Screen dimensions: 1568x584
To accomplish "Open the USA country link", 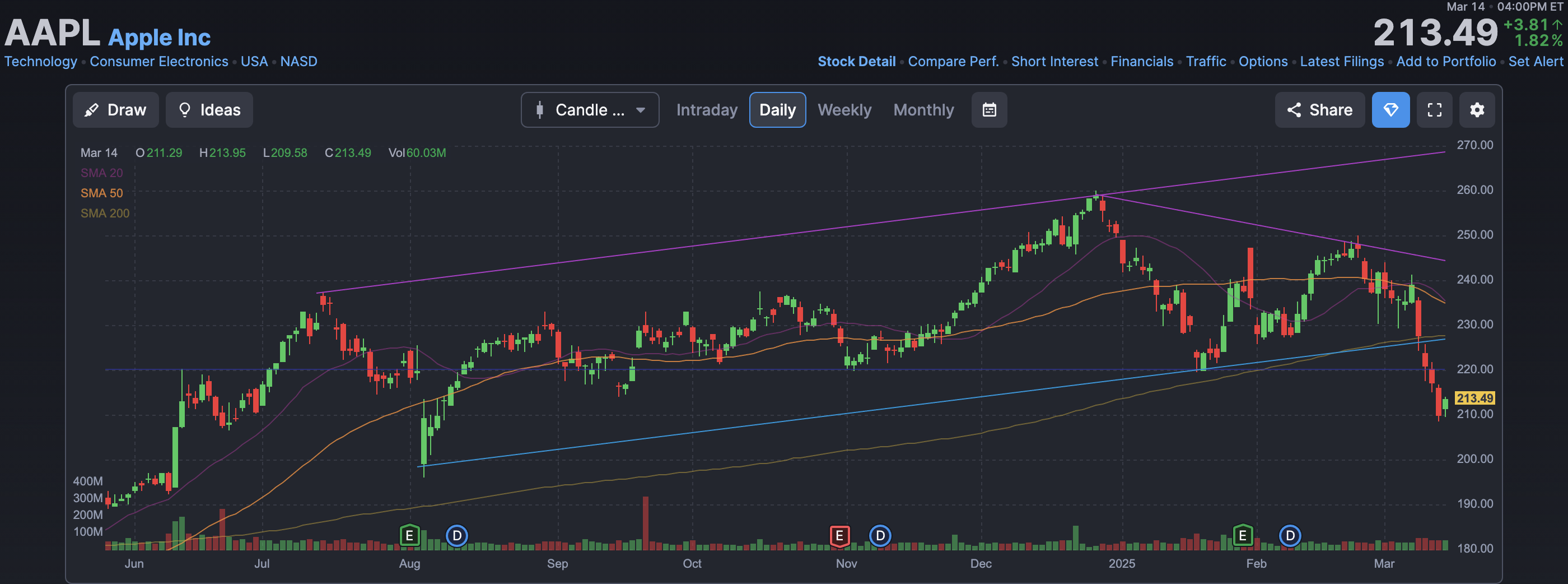I will pyautogui.click(x=254, y=62).
